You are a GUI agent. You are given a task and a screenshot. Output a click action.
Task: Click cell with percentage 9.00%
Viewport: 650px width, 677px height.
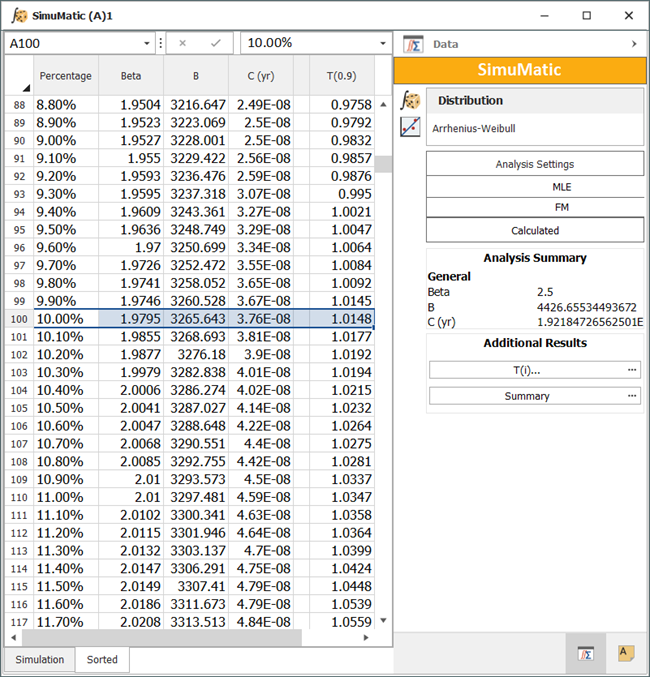[x=66, y=141]
